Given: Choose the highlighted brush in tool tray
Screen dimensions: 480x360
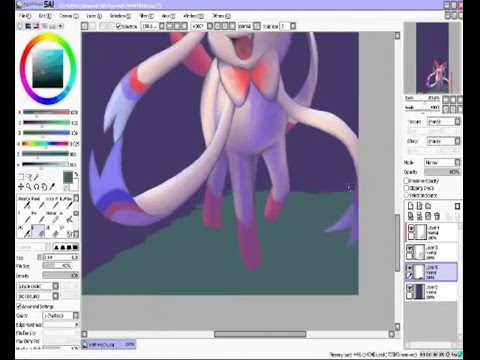Looking at the screenshot, I should (x=38, y=231).
